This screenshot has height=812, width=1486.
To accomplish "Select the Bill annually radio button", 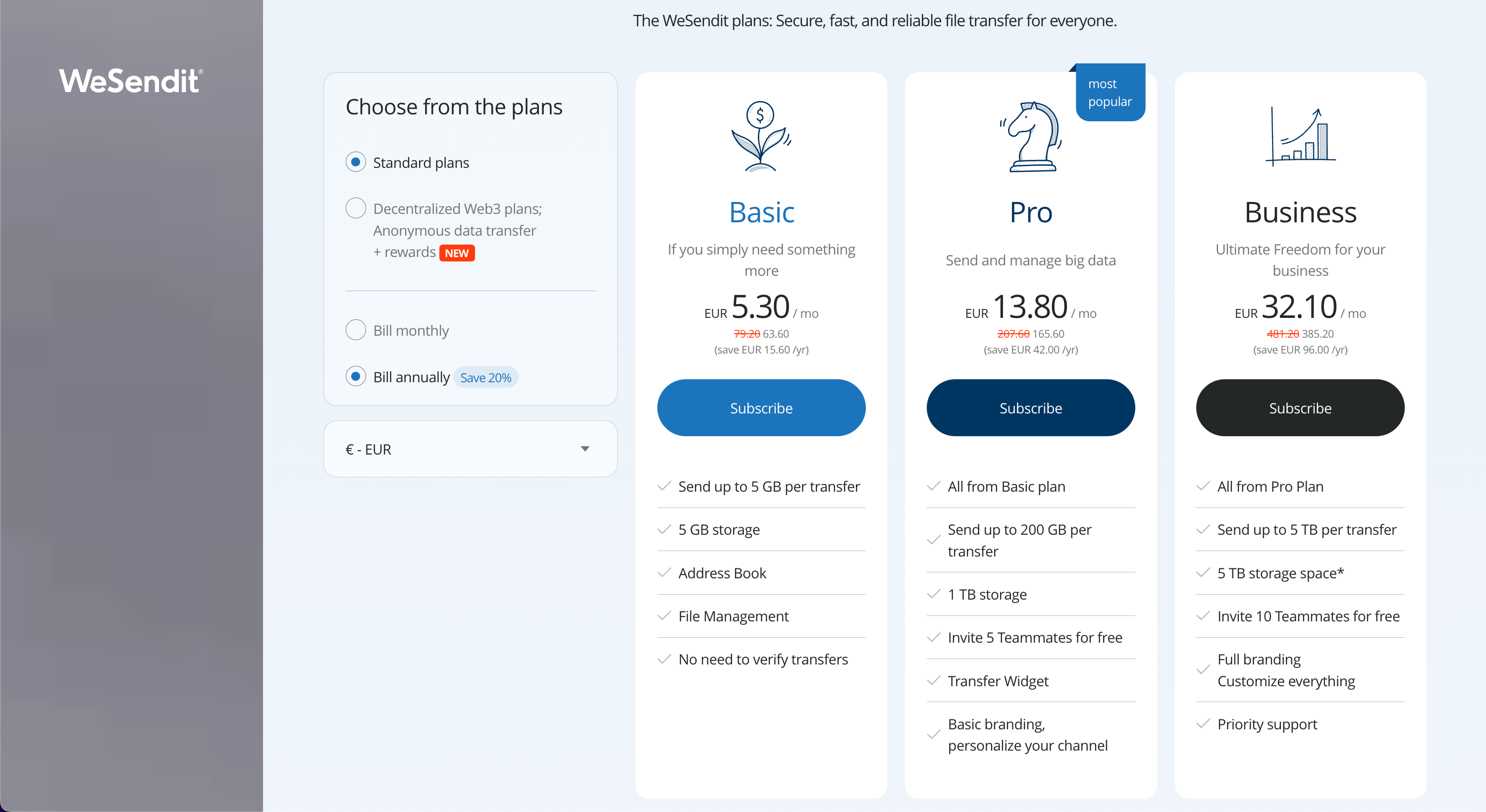I will pos(356,377).
